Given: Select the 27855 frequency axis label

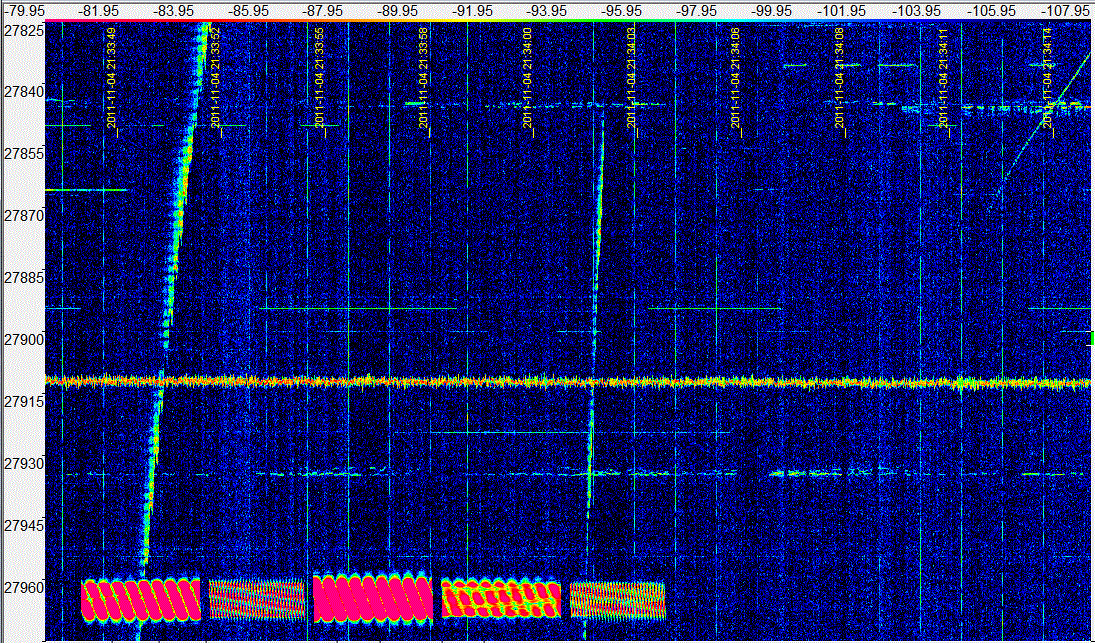Looking at the screenshot, I should [23, 154].
